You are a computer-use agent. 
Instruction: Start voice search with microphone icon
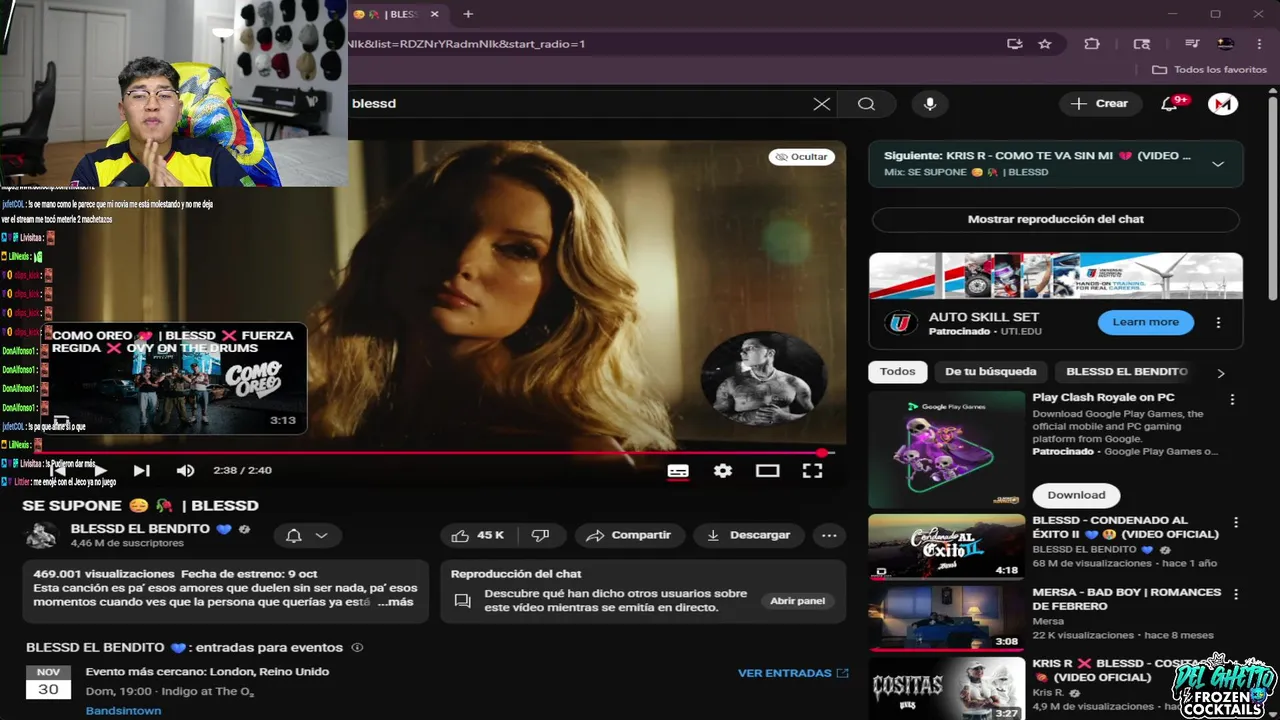[x=930, y=104]
